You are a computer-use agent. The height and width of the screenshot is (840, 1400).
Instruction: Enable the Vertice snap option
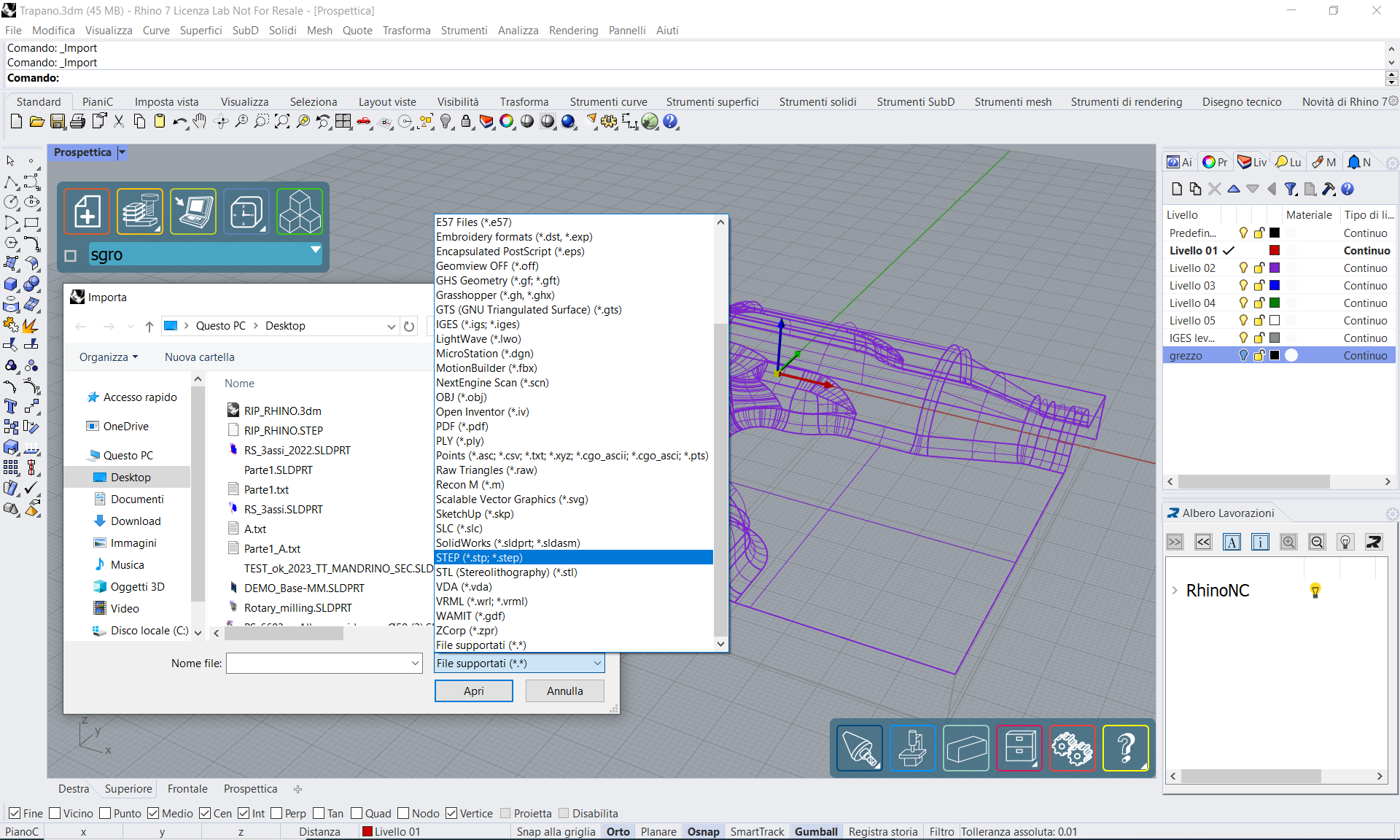(x=455, y=815)
